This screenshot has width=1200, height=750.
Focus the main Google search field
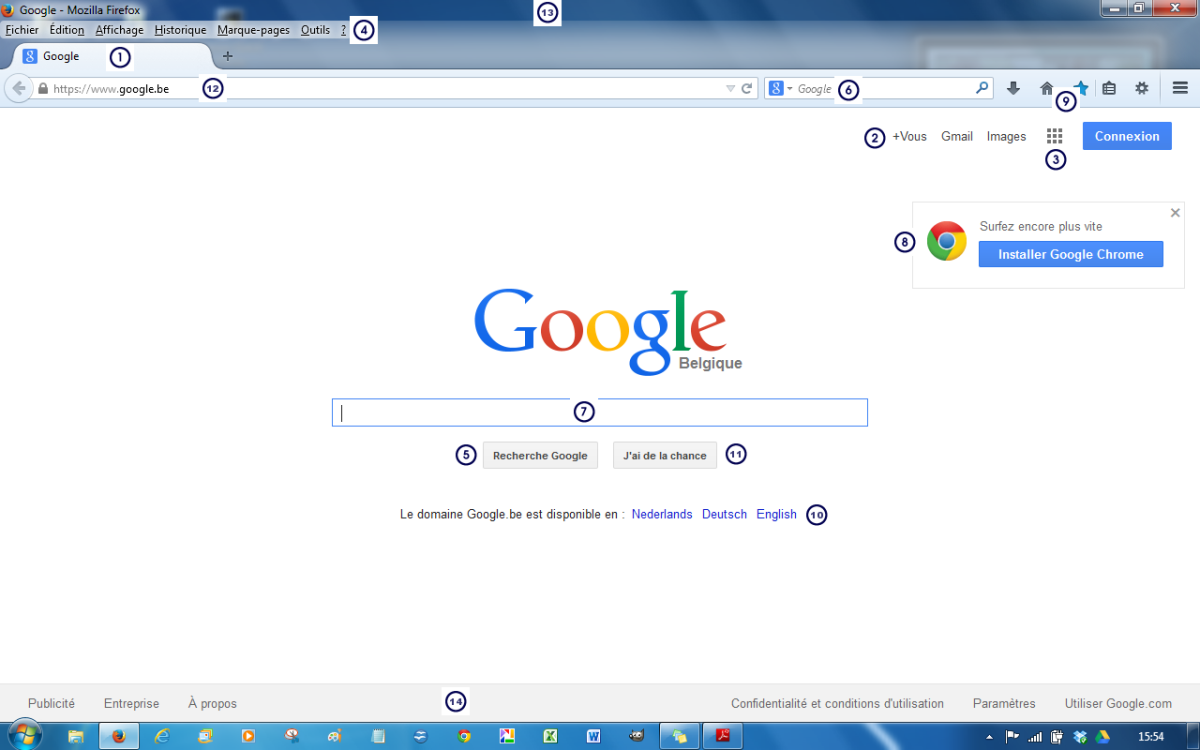click(600, 413)
